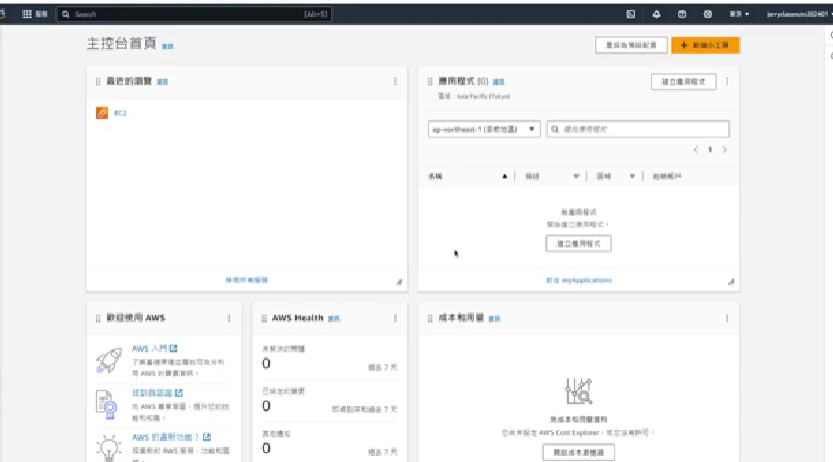Click the EC2 service icon

[x=102, y=113]
